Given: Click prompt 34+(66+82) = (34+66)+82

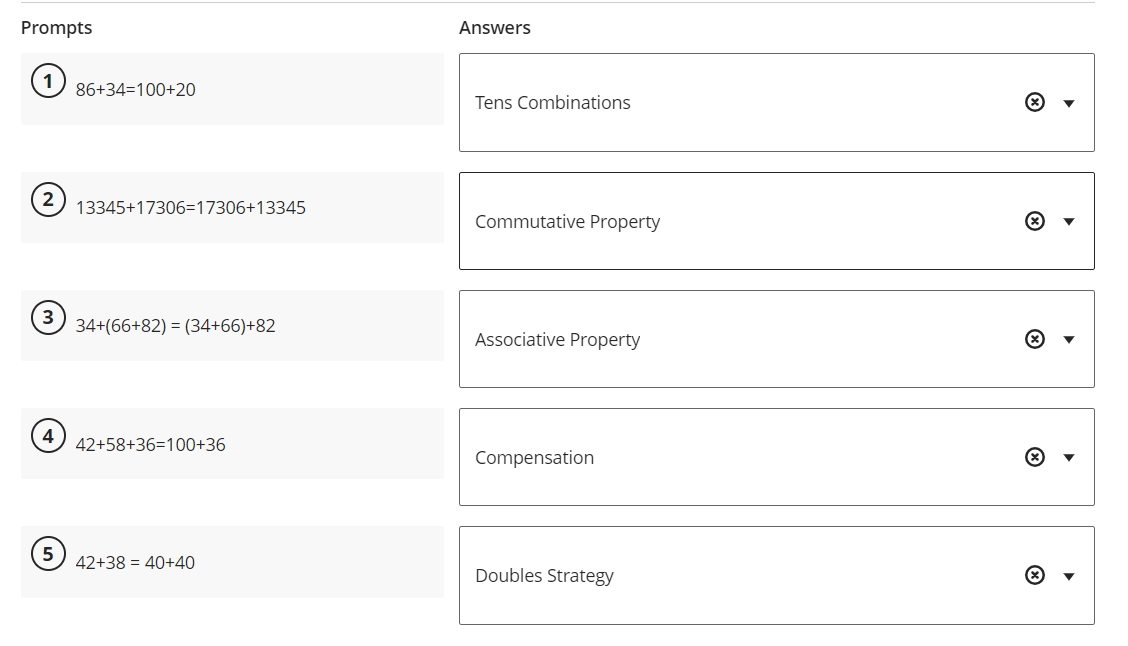Looking at the screenshot, I should [176, 326].
